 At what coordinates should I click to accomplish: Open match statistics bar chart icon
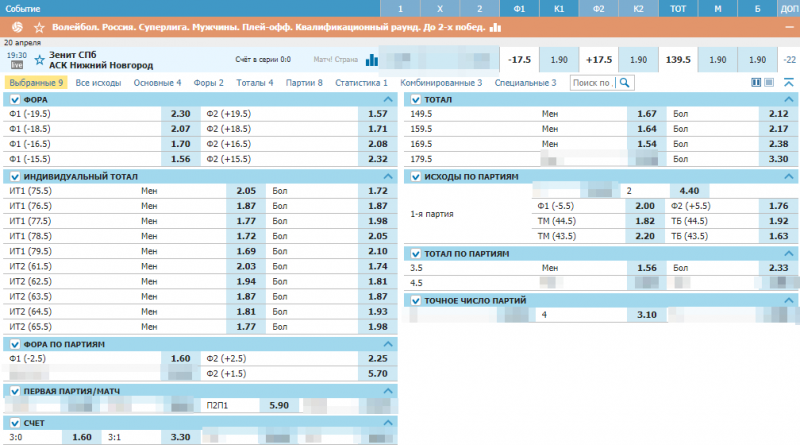tap(372, 59)
